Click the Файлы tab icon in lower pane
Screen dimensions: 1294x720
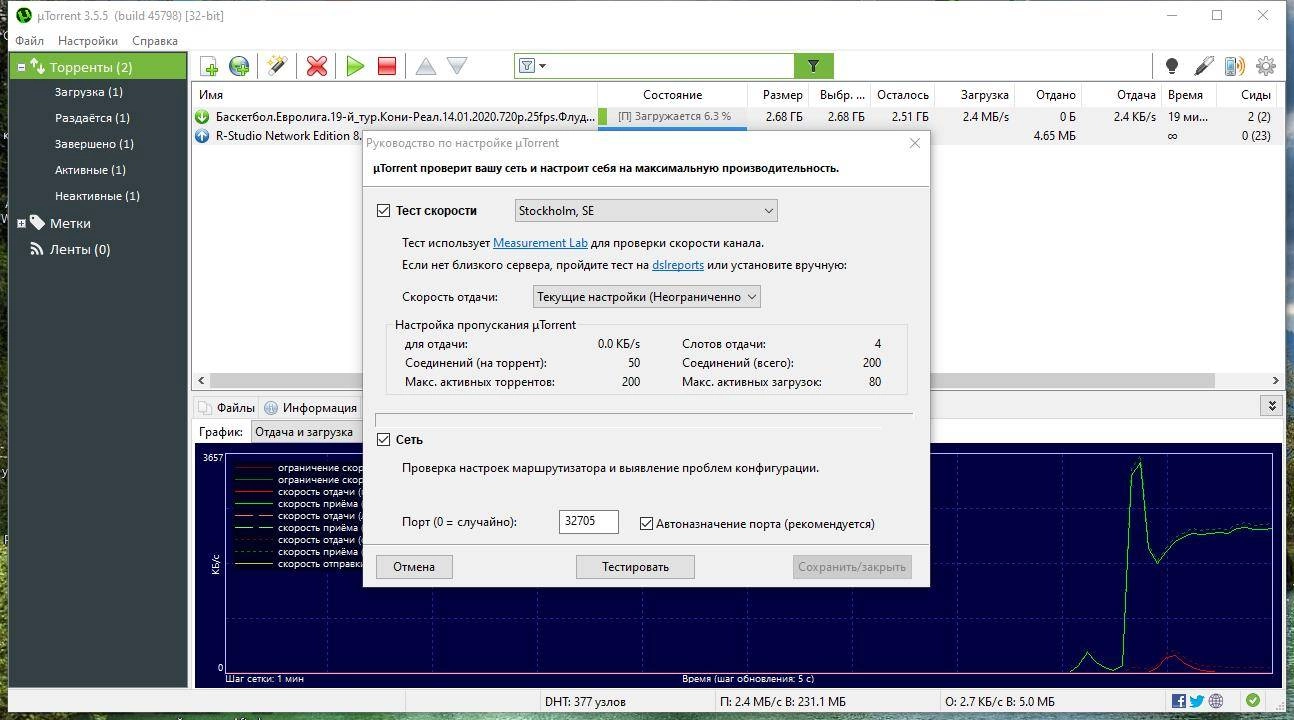pos(205,408)
